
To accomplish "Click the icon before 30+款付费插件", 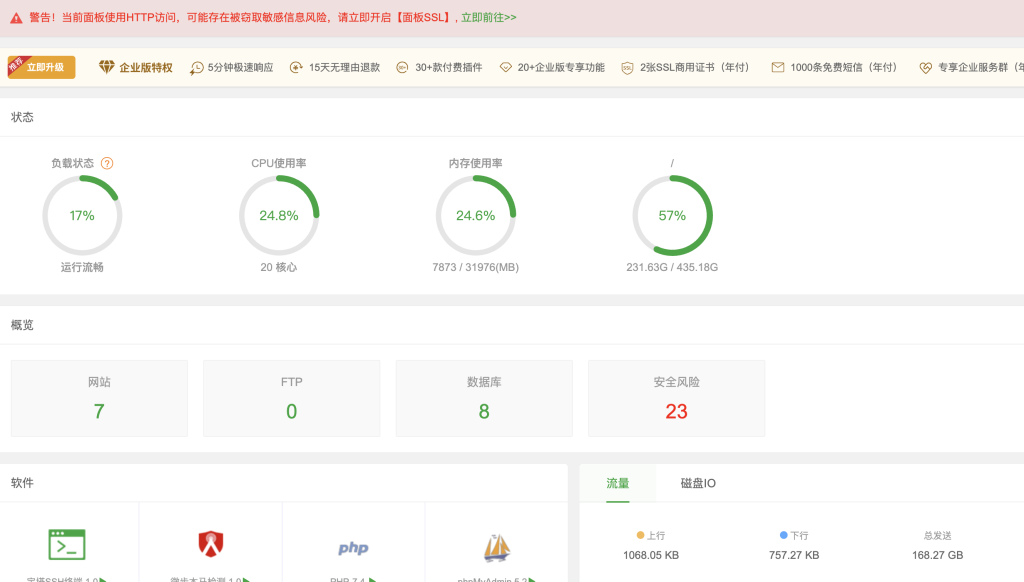I will 402,67.
